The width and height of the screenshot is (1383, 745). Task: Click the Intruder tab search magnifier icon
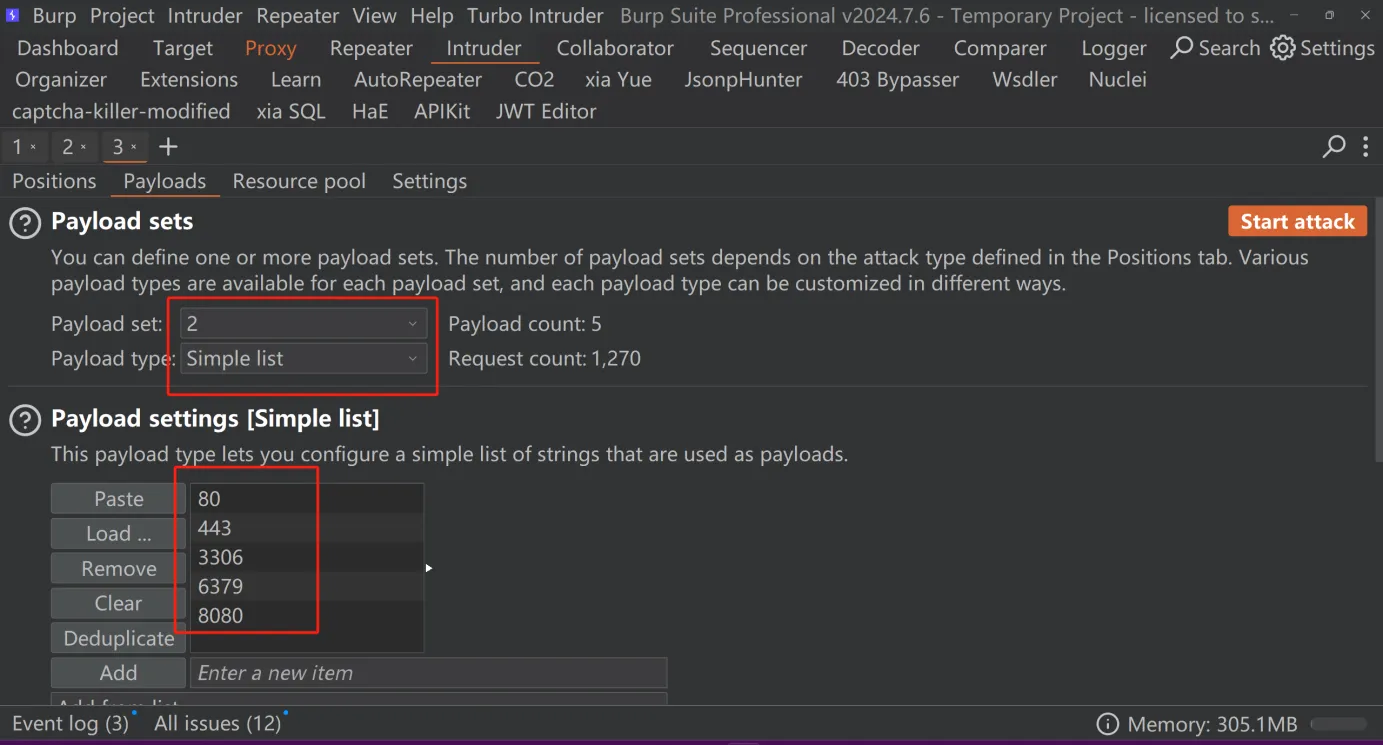(x=1334, y=147)
